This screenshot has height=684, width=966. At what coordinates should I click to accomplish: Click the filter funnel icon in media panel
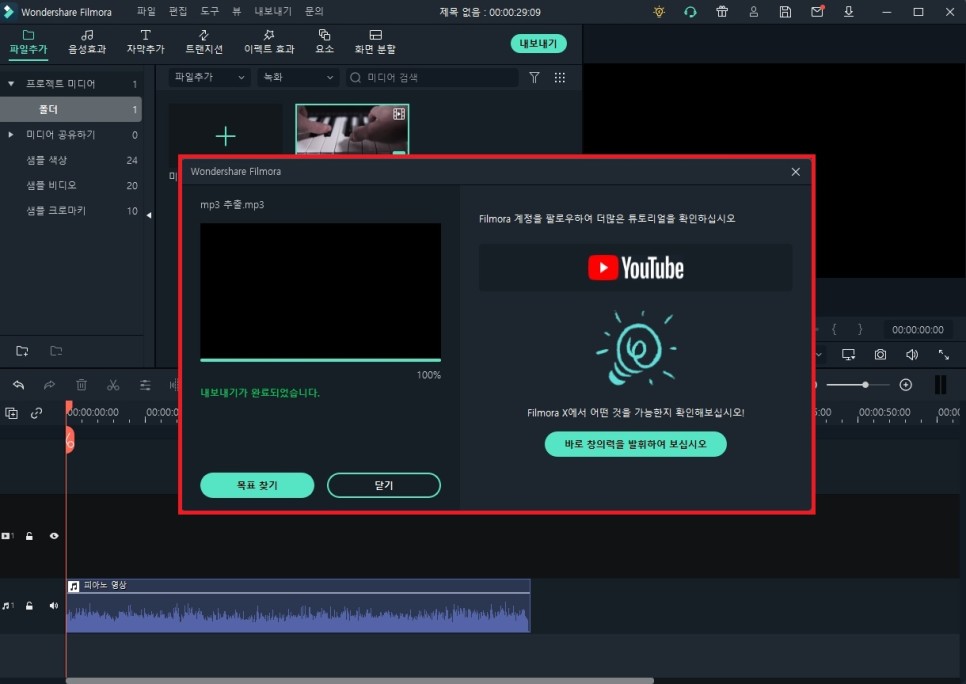(x=534, y=78)
